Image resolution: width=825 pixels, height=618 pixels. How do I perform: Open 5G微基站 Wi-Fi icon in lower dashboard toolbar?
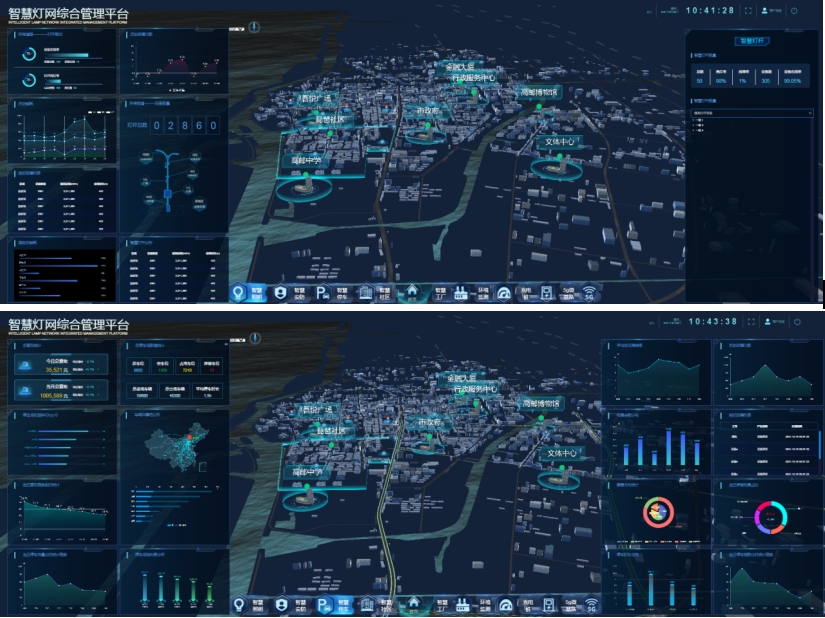(x=590, y=605)
